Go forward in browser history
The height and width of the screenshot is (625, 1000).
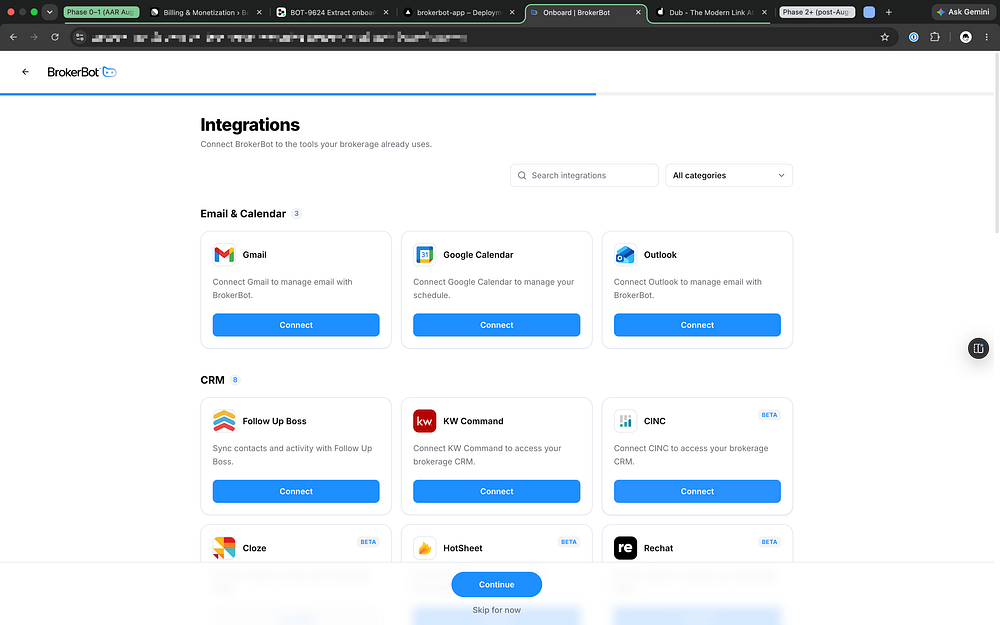pyautogui.click(x=34, y=38)
